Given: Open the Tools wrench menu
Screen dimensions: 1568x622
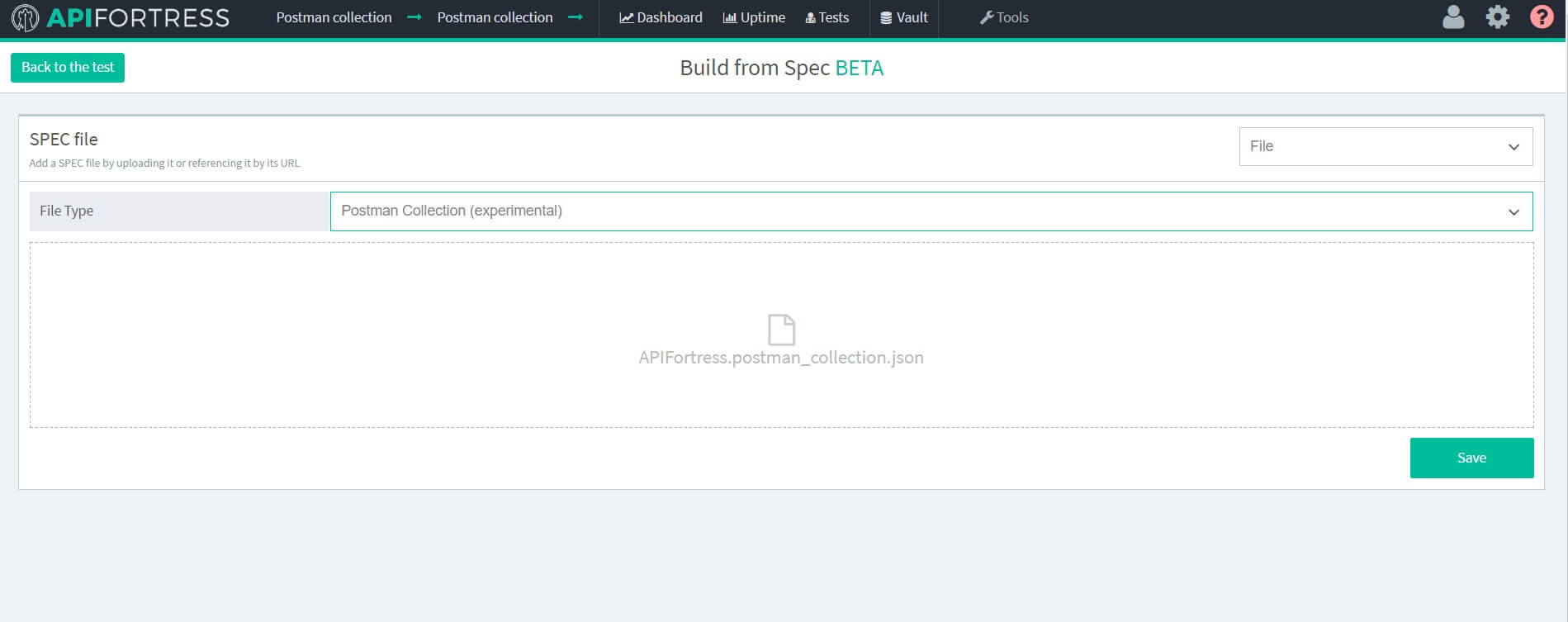Looking at the screenshot, I should point(1004,17).
